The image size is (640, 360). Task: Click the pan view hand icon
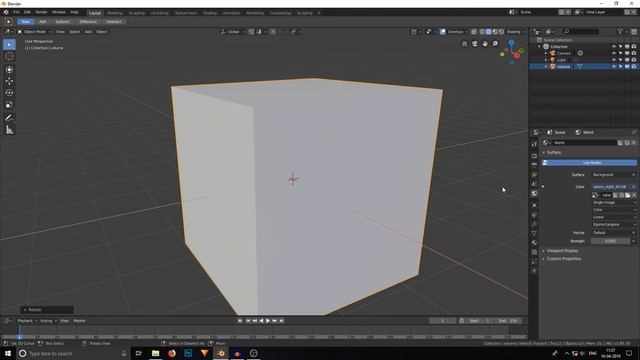[x=485, y=44]
